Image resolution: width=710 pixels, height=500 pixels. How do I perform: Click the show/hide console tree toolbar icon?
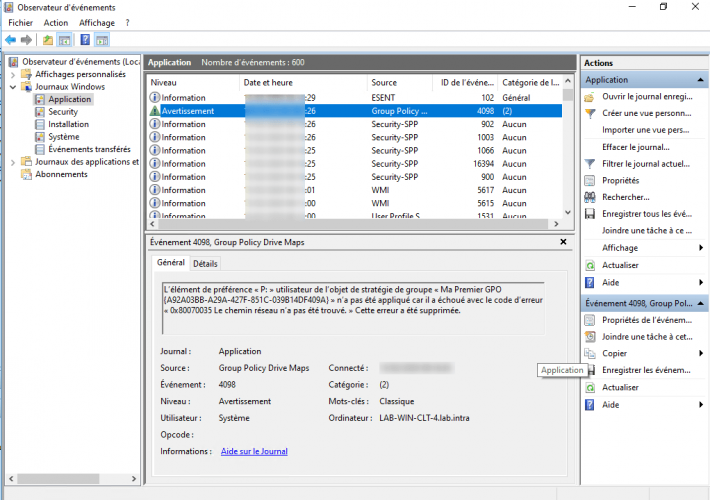coord(65,40)
